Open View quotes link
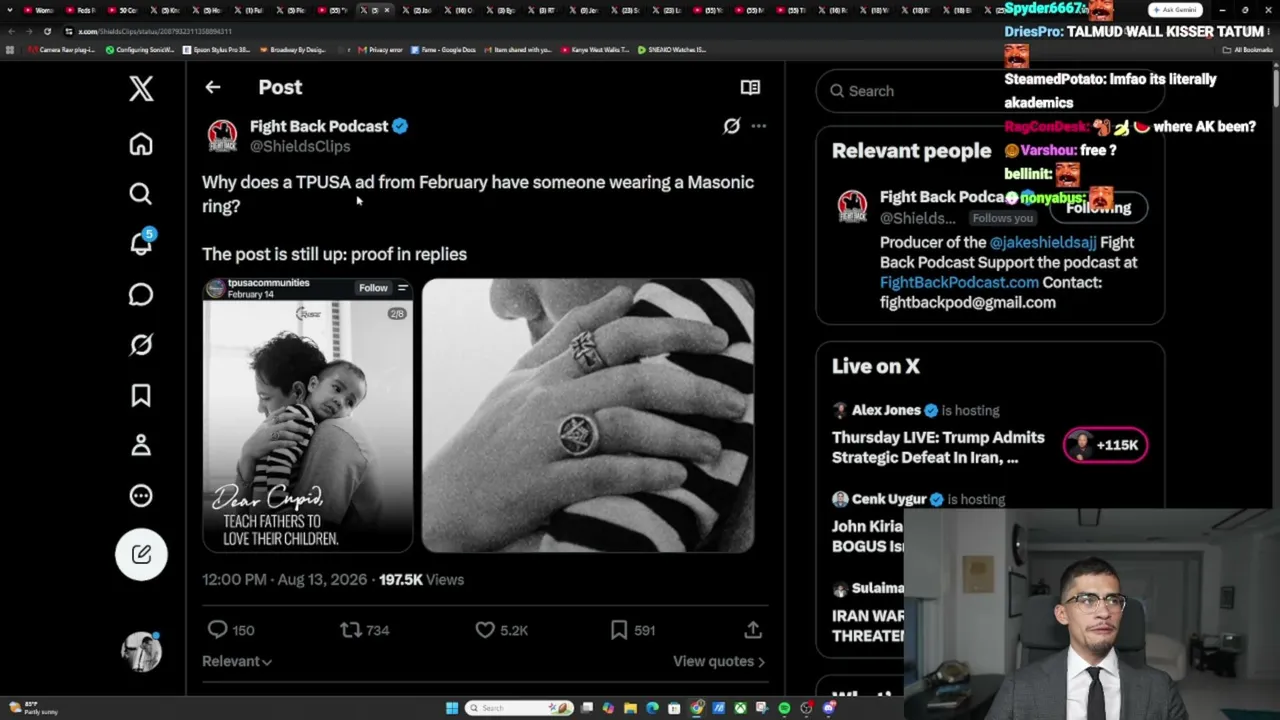Viewport: 1280px width, 720px height. point(719,661)
